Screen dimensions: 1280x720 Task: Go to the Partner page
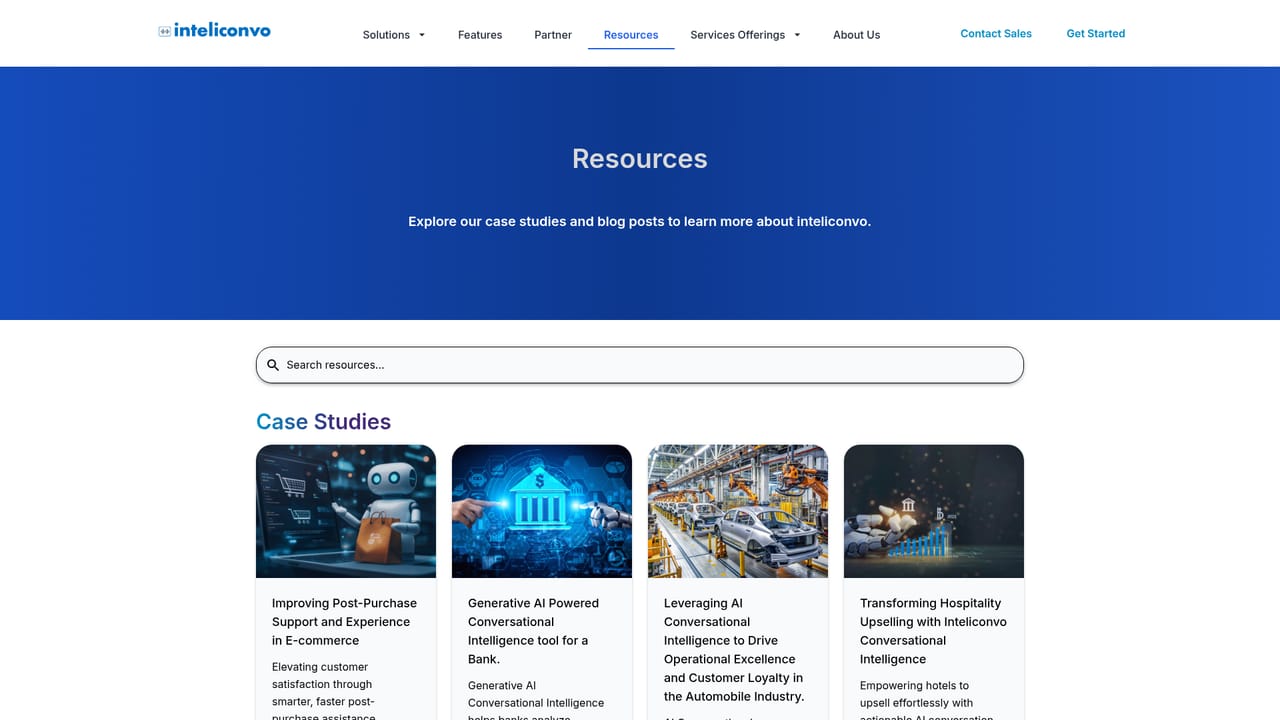point(553,35)
